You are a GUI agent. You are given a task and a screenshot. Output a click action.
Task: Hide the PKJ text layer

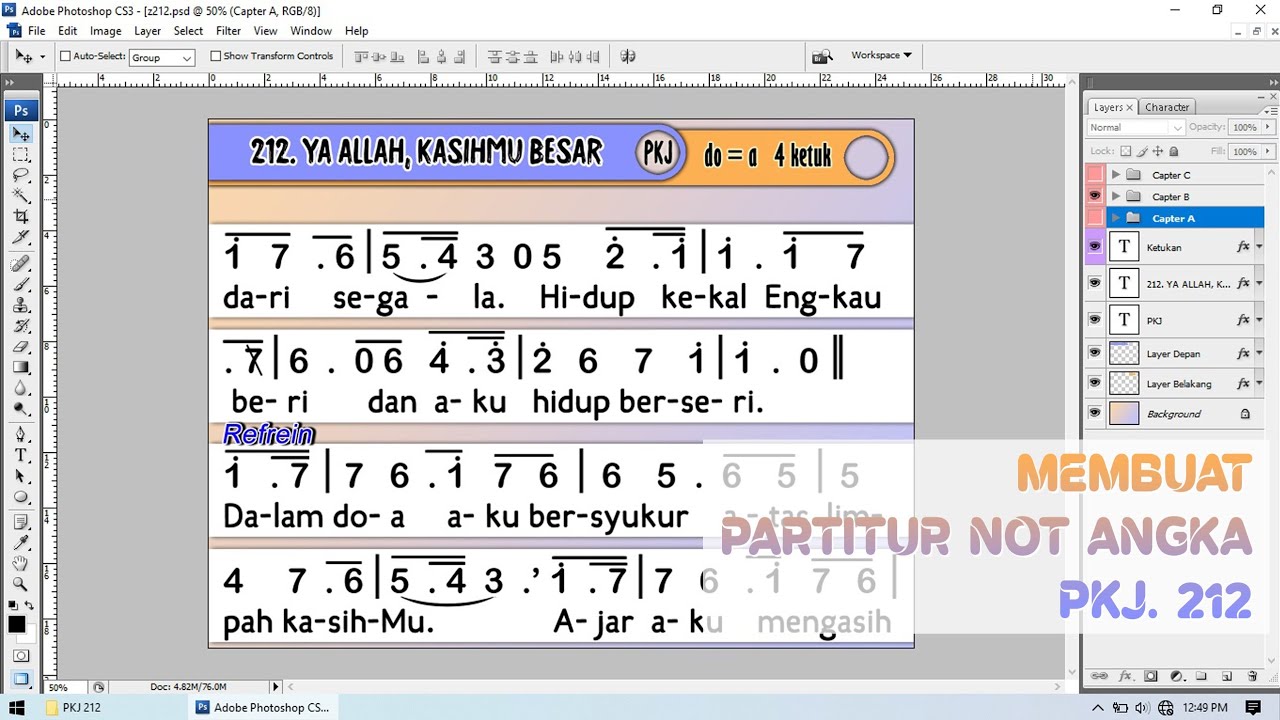(1095, 320)
